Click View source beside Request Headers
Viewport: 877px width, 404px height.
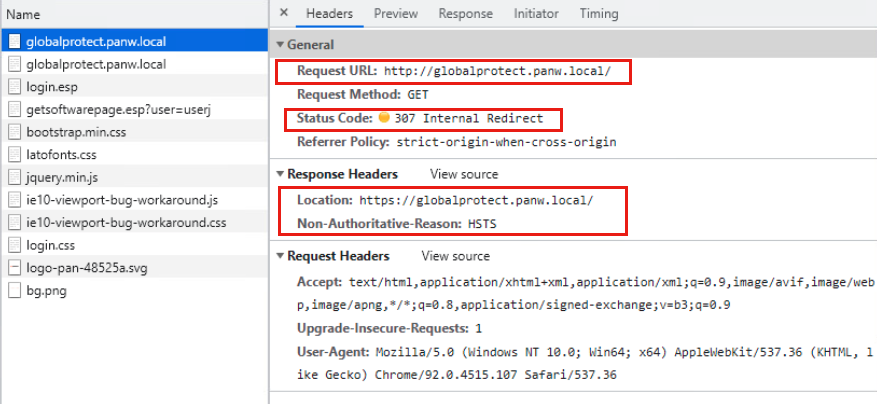pyautogui.click(x=456, y=257)
